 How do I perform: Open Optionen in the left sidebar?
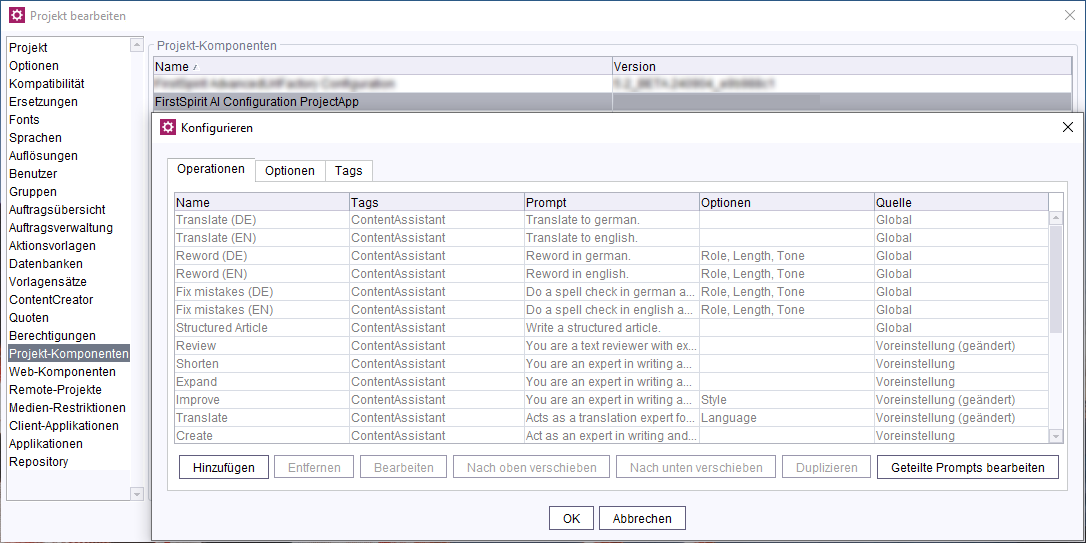click(69, 66)
